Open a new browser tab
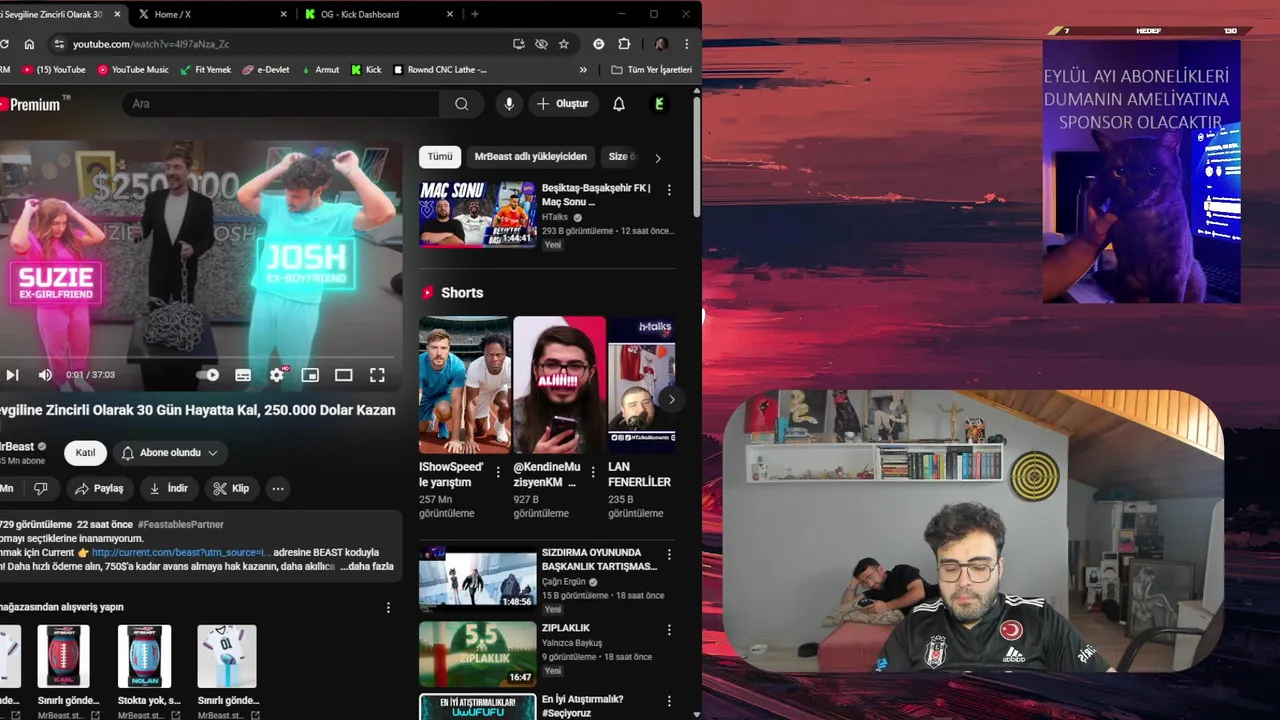This screenshot has height=720, width=1280. click(x=474, y=14)
